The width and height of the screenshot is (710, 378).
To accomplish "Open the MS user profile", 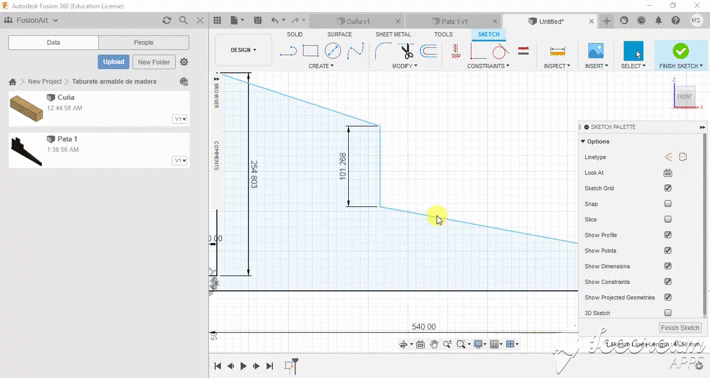I will (x=695, y=20).
